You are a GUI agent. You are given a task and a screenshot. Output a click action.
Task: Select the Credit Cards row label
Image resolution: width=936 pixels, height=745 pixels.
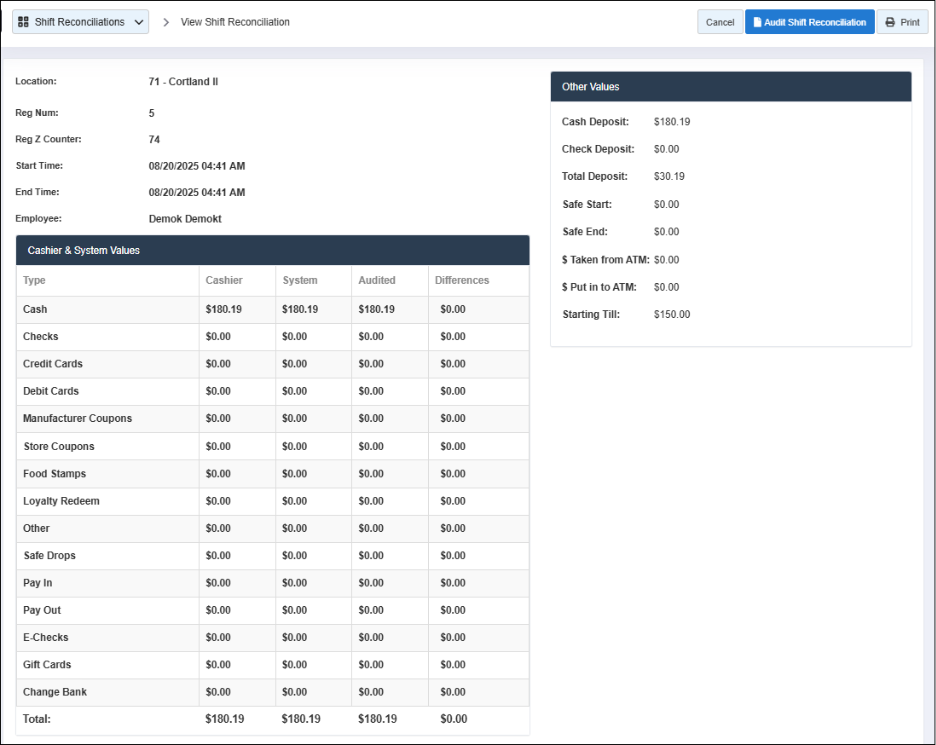pyautogui.click(x=53, y=364)
